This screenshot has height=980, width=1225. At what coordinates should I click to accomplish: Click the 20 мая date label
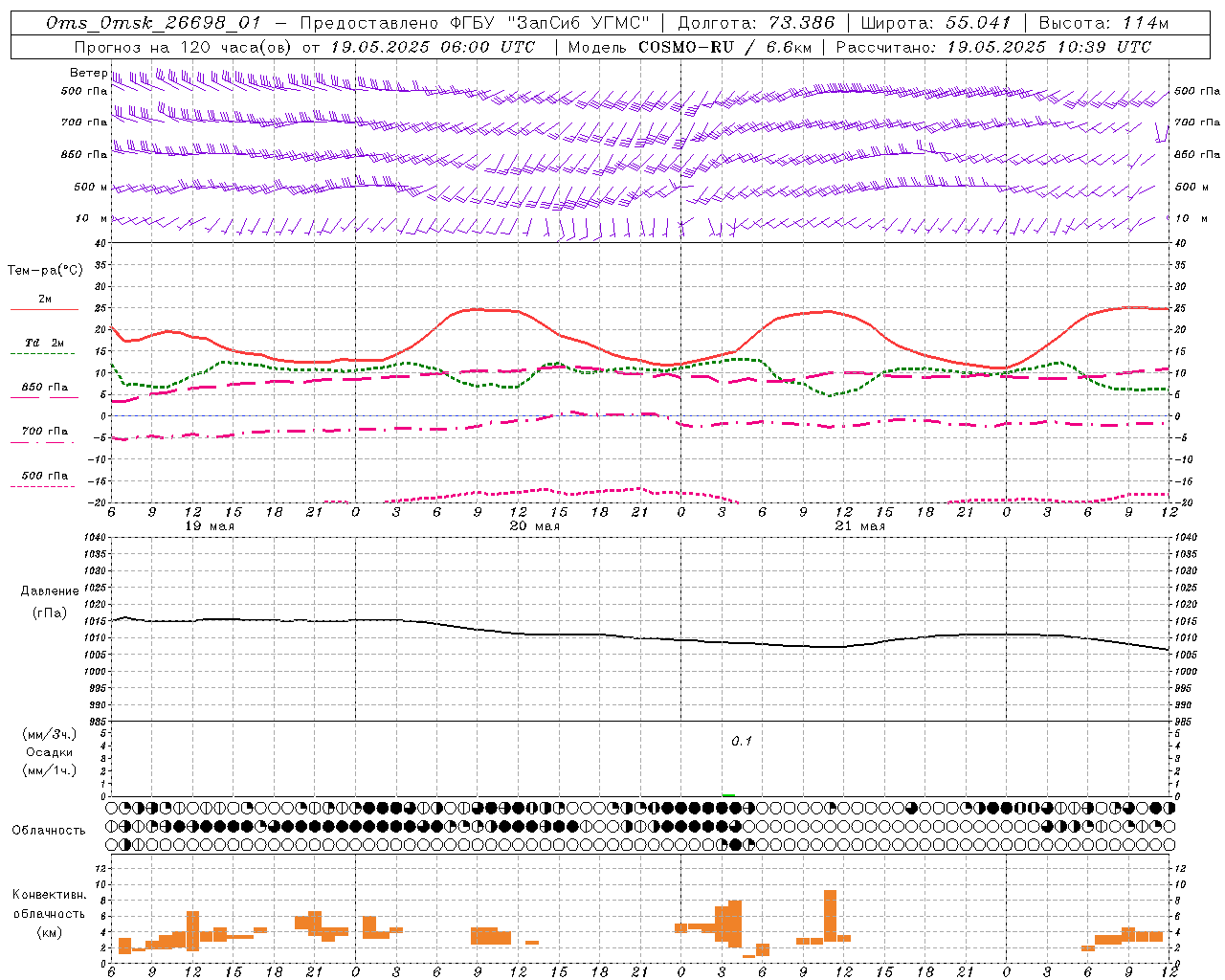point(534,525)
